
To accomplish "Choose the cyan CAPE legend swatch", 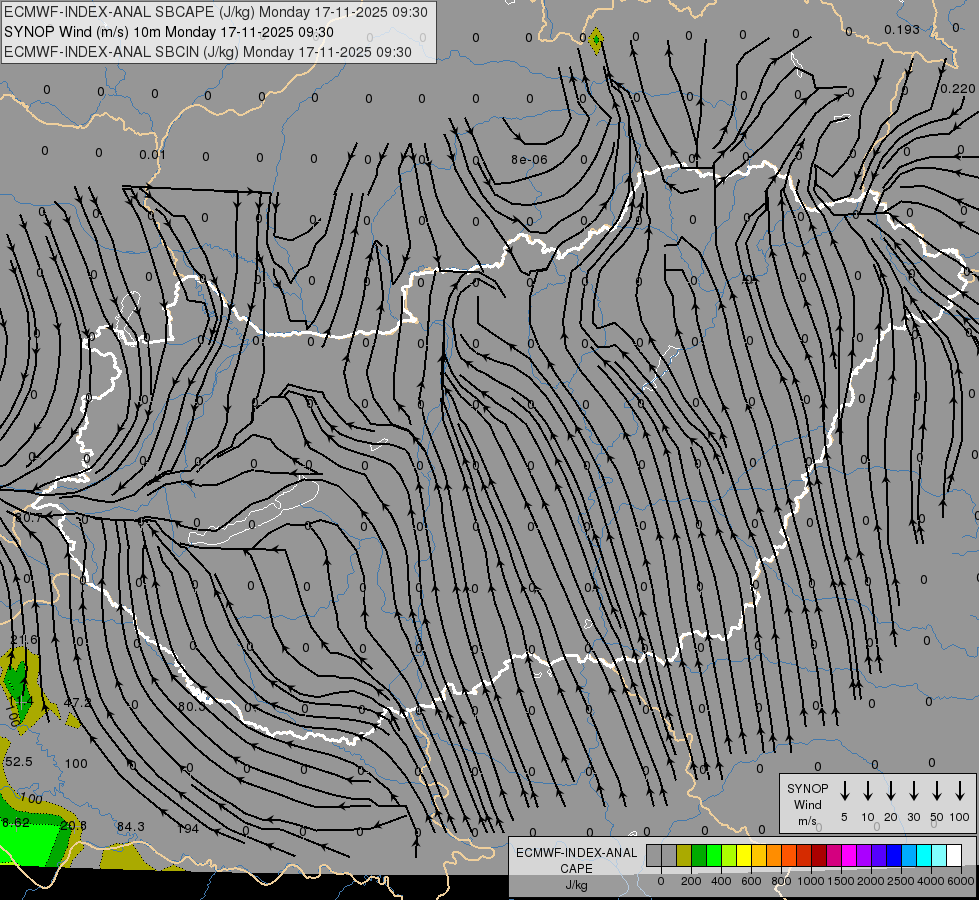I will [x=924, y=855].
